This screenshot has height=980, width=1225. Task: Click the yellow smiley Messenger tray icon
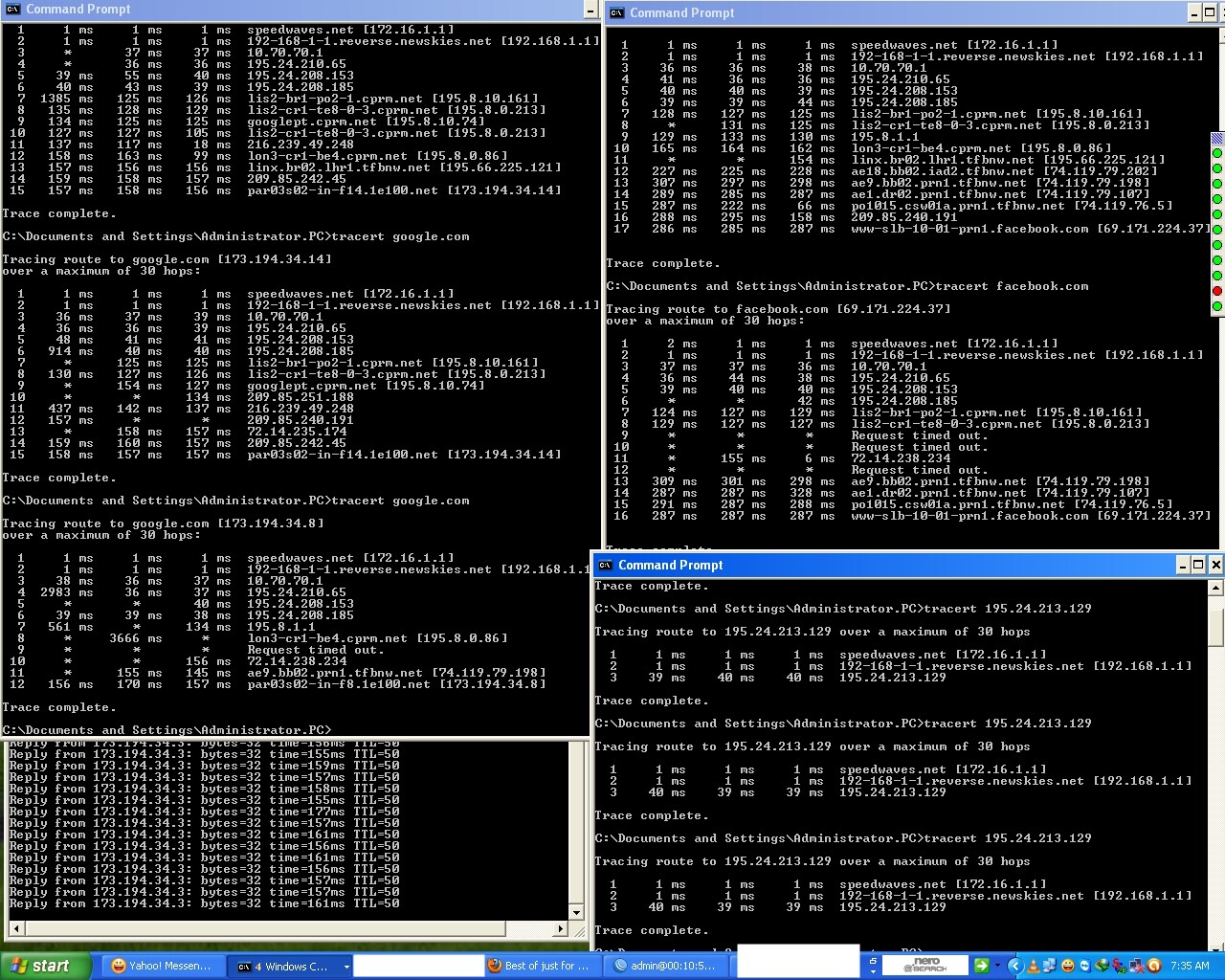click(1068, 966)
